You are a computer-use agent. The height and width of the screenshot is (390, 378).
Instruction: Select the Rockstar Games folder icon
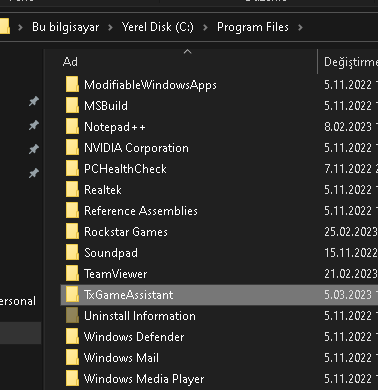pyautogui.click(x=72, y=232)
